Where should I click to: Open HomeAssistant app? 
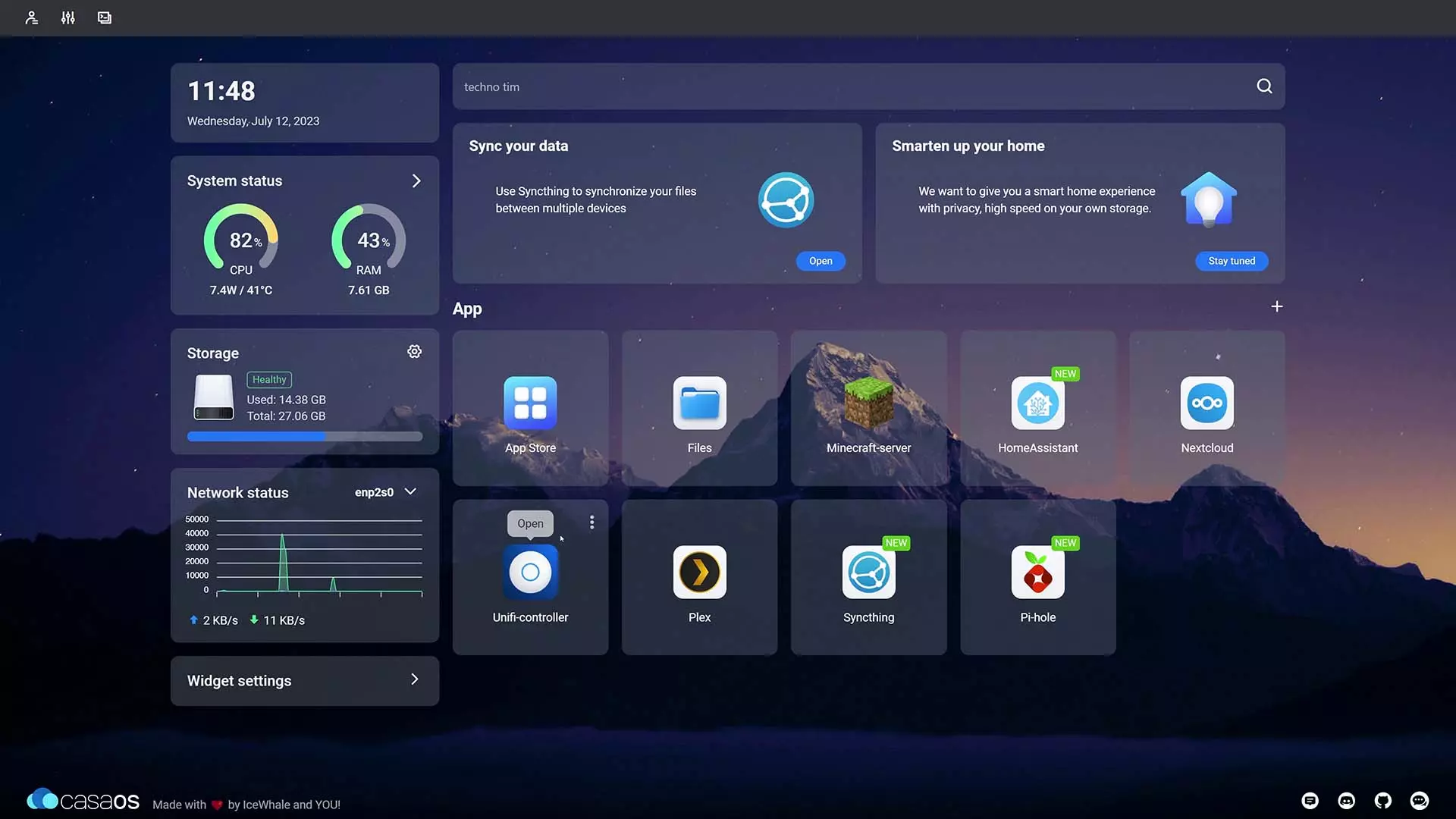point(1037,403)
